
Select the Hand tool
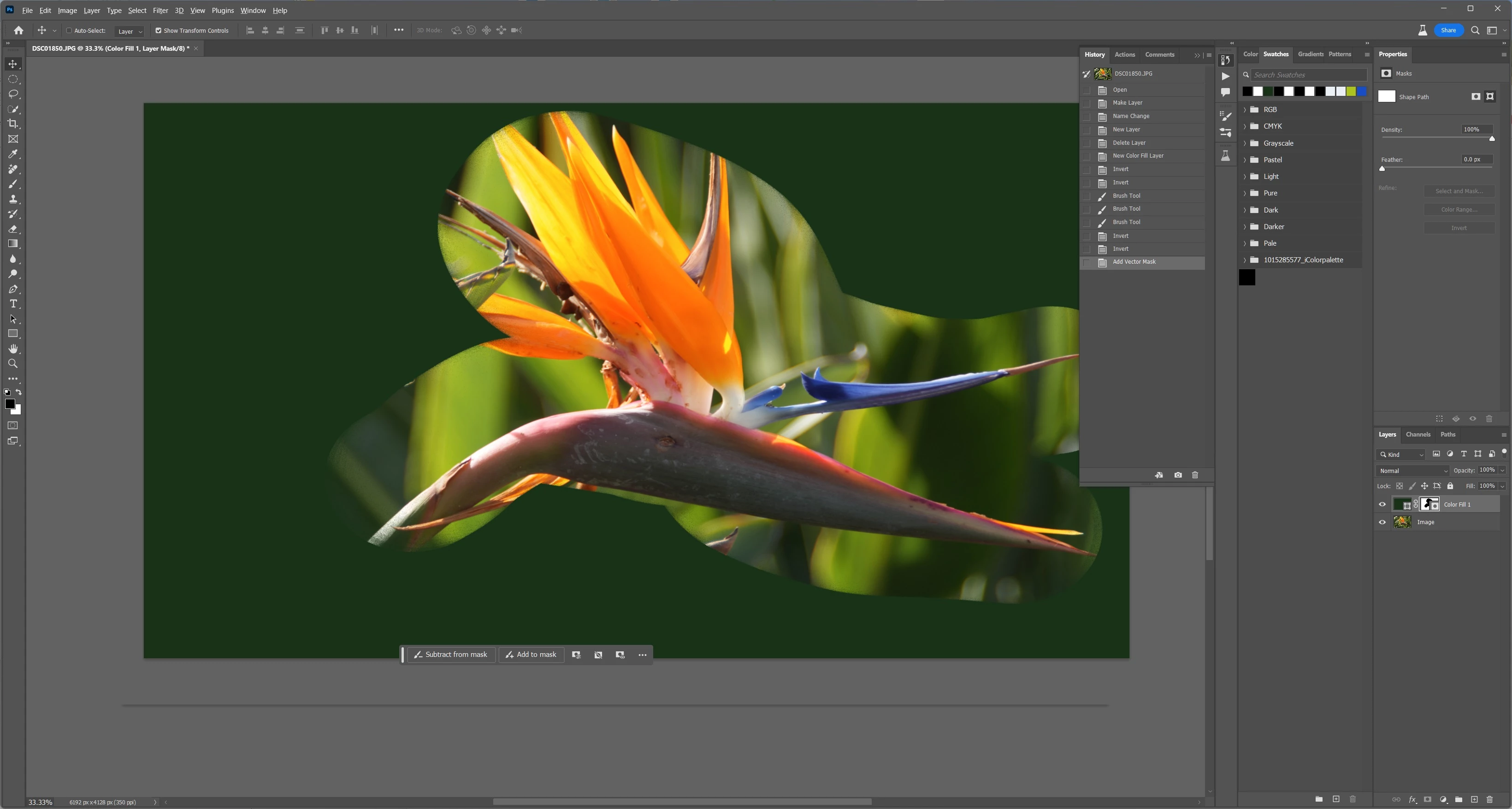(x=13, y=349)
